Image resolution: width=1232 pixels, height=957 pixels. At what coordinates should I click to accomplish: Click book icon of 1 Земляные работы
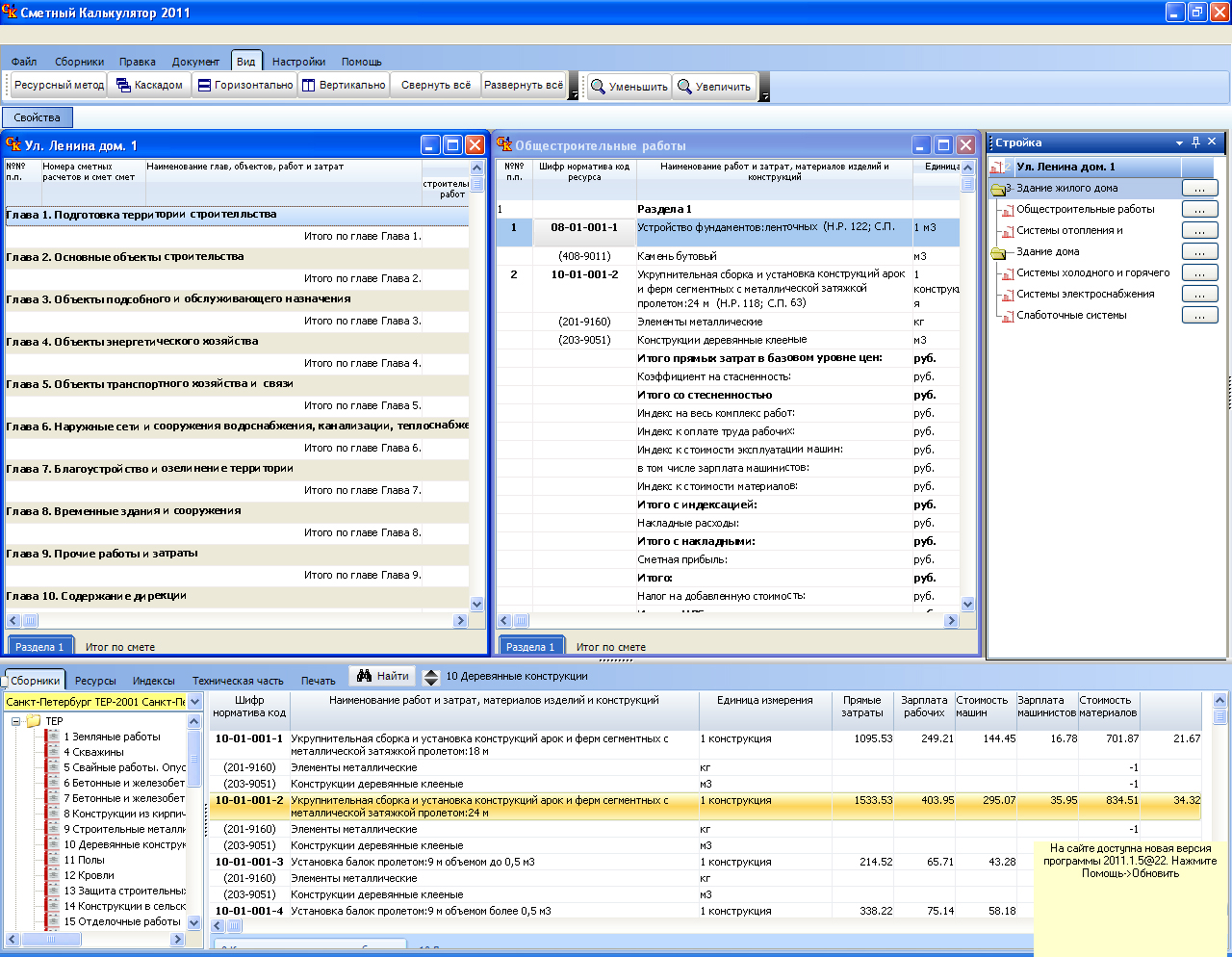(53, 737)
